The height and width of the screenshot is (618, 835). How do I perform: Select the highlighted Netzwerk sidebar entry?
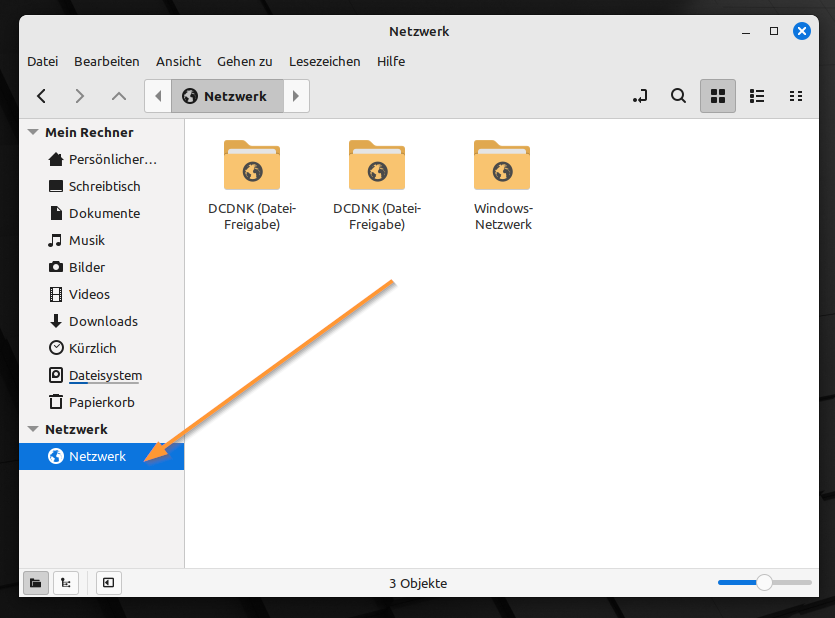click(102, 456)
